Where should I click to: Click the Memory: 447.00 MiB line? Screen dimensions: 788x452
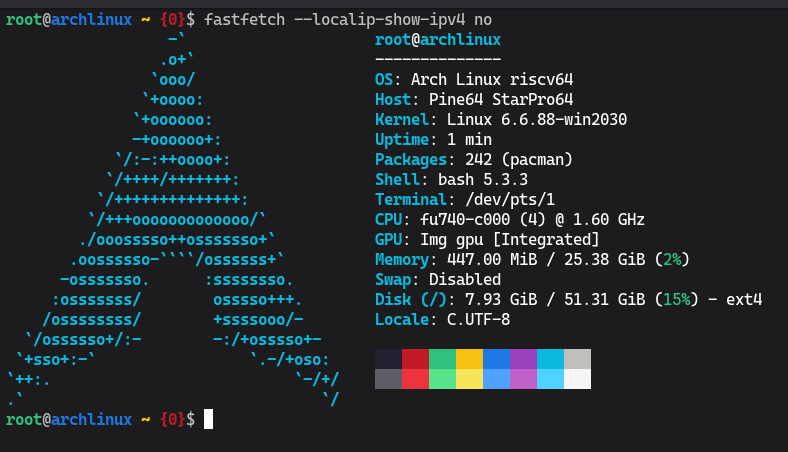(x=532, y=259)
